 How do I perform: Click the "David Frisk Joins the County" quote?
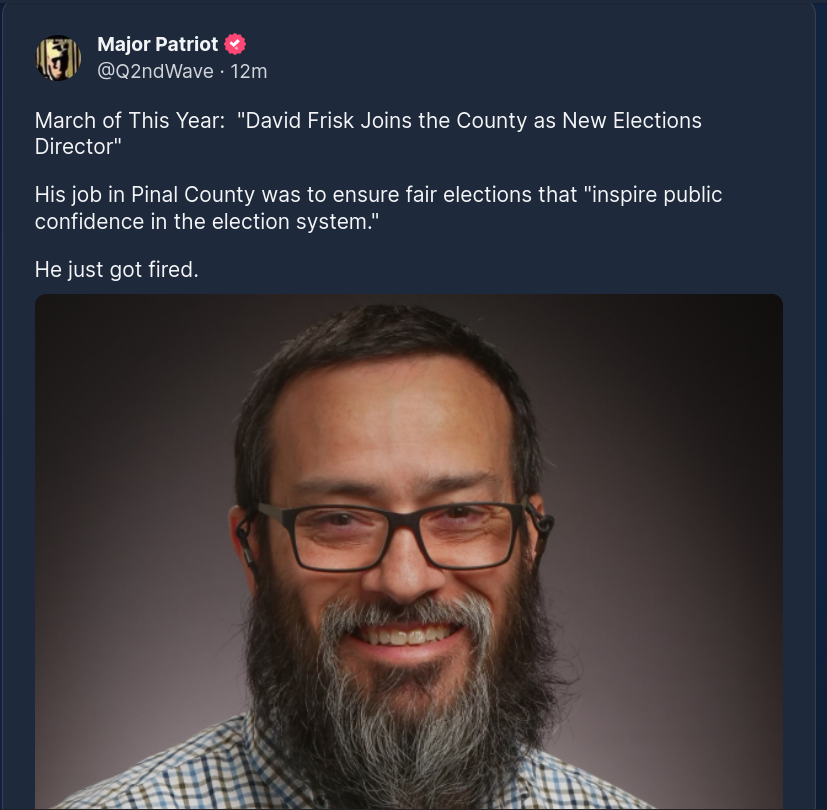383,121
